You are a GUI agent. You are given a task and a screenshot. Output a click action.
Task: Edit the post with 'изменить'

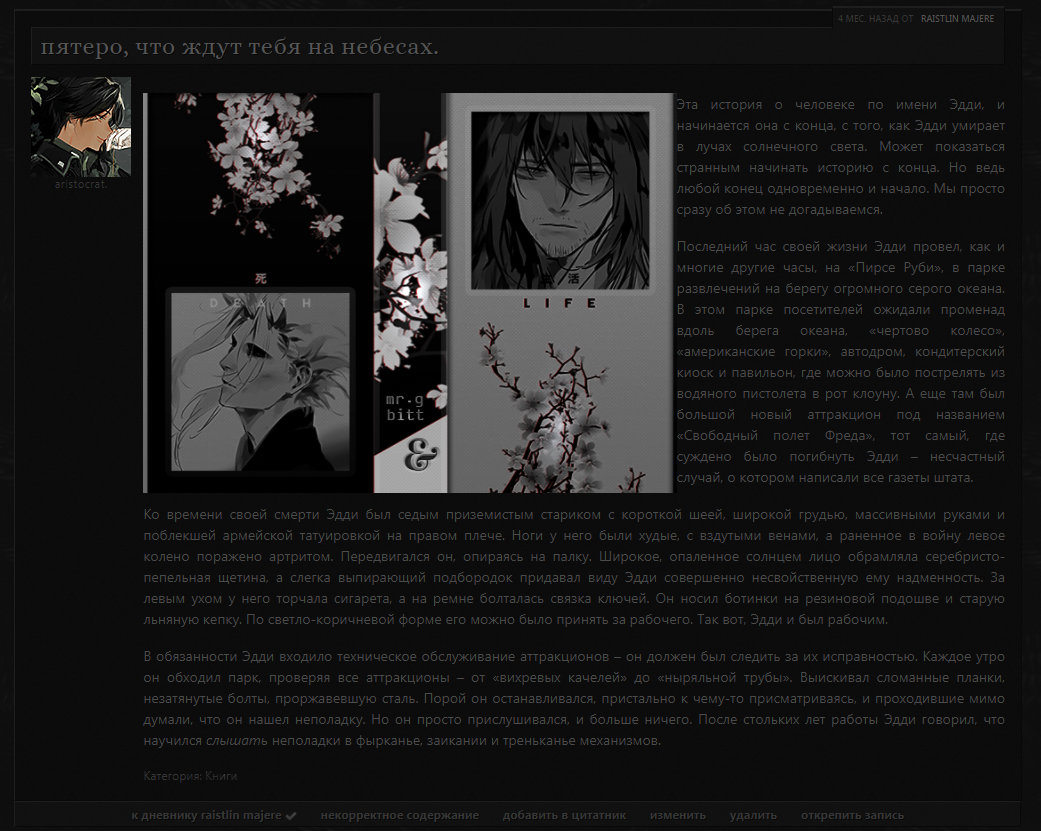pos(678,815)
